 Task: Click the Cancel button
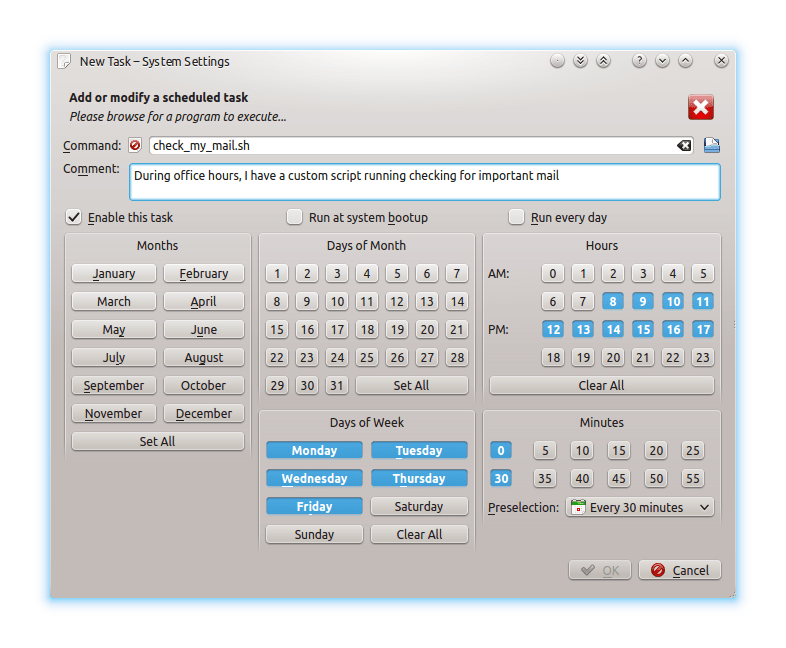[680, 570]
